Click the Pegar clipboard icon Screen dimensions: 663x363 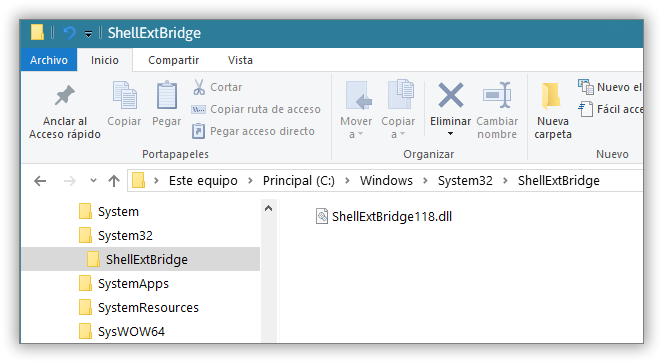click(x=167, y=95)
